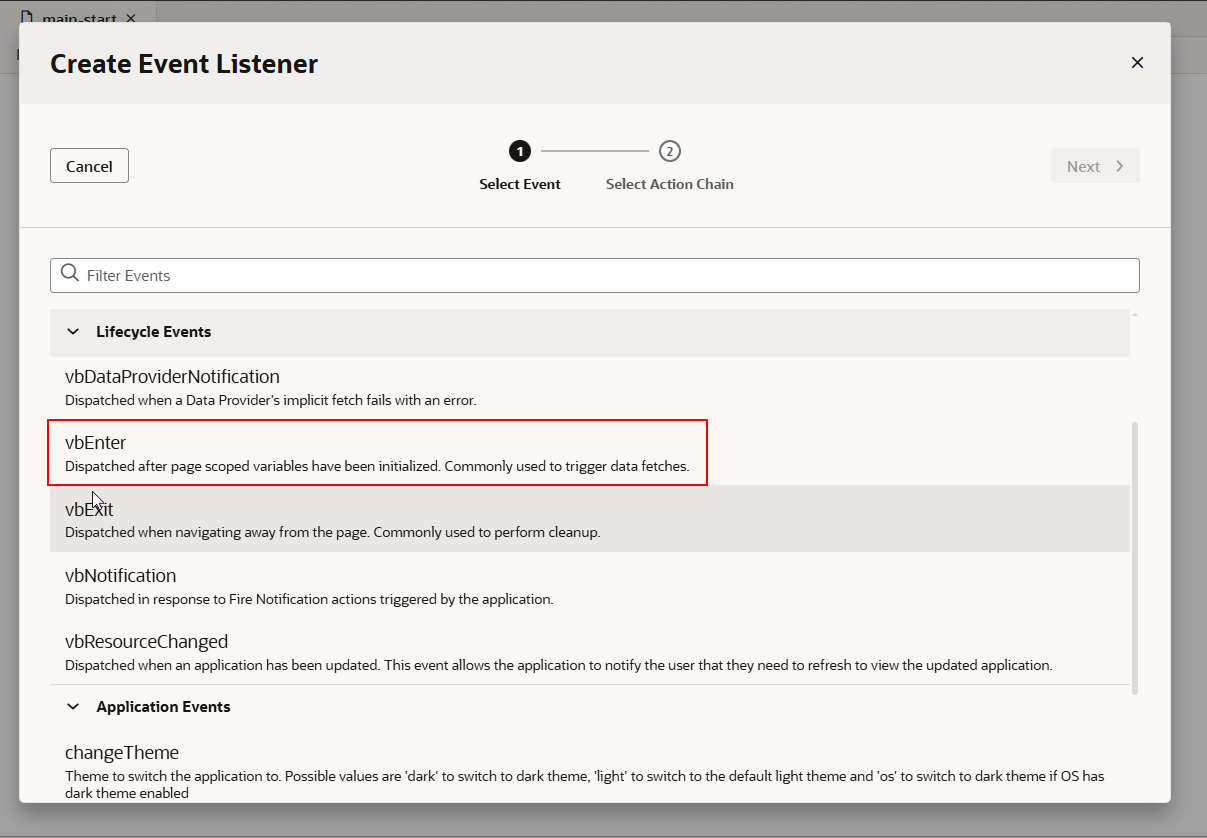Select the vbNotification event
This screenshot has width=1207, height=838.
tap(590, 585)
